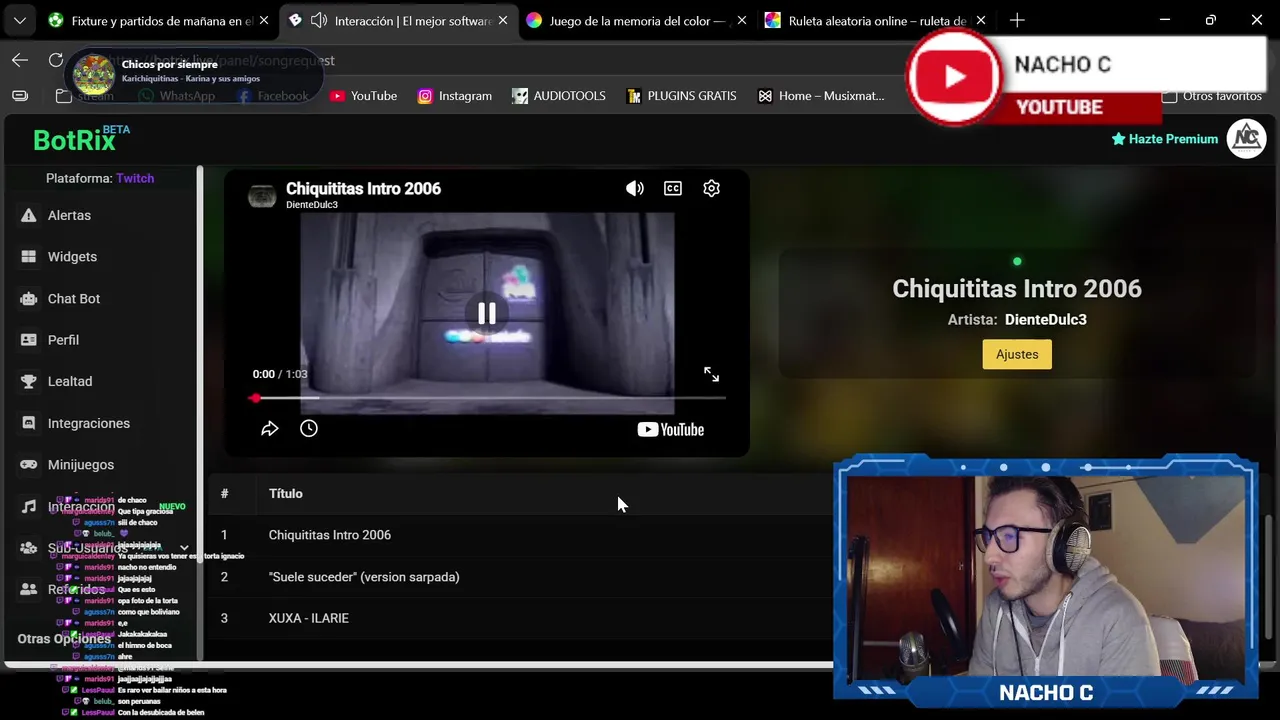Click the DienteDulc3 channel avatar

[262, 196]
